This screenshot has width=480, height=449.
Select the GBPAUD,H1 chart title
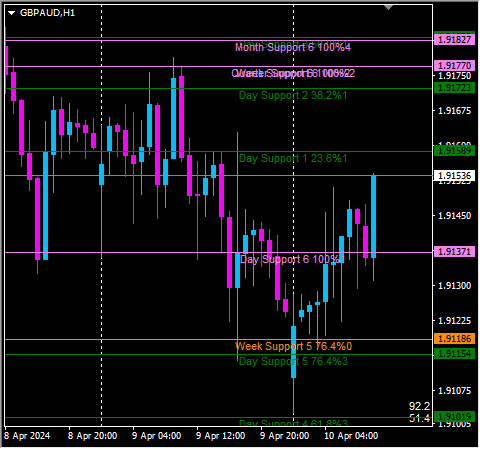[47, 13]
